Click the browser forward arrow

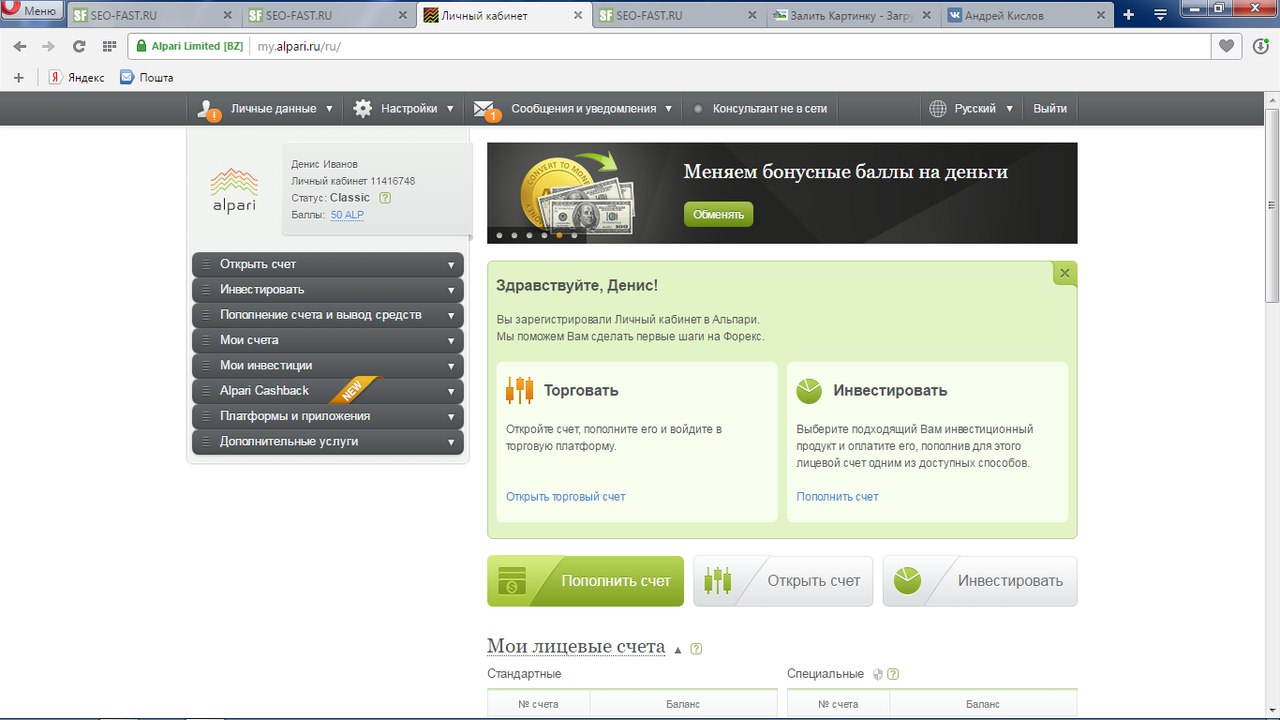pyautogui.click(x=48, y=46)
